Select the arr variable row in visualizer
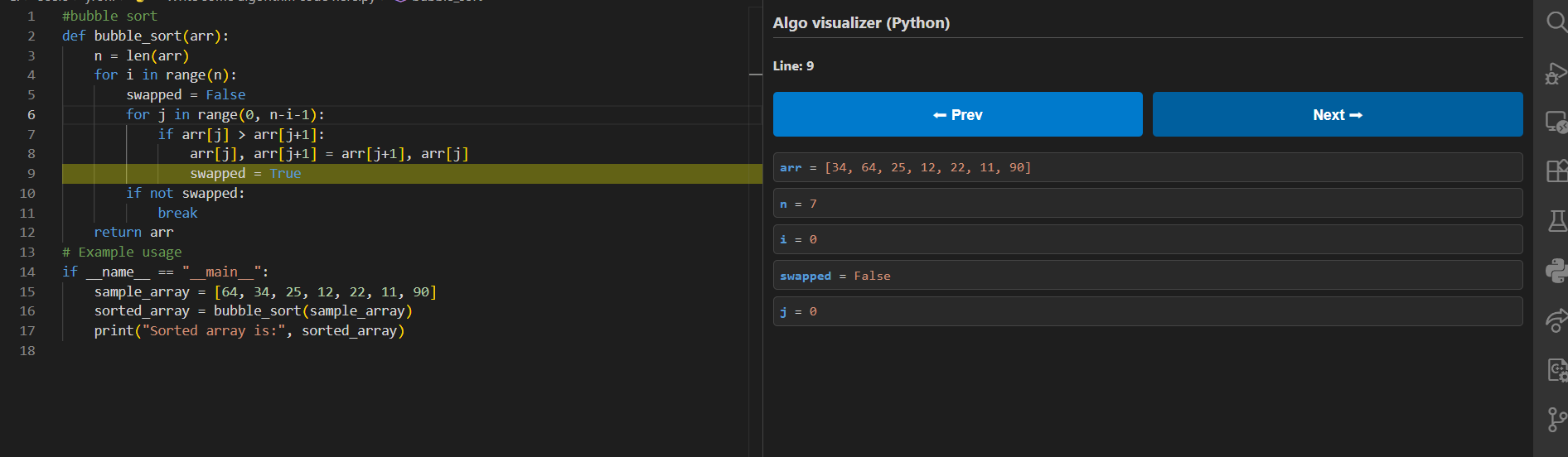This screenshot has height=457, width=1568. (1148, 167)
